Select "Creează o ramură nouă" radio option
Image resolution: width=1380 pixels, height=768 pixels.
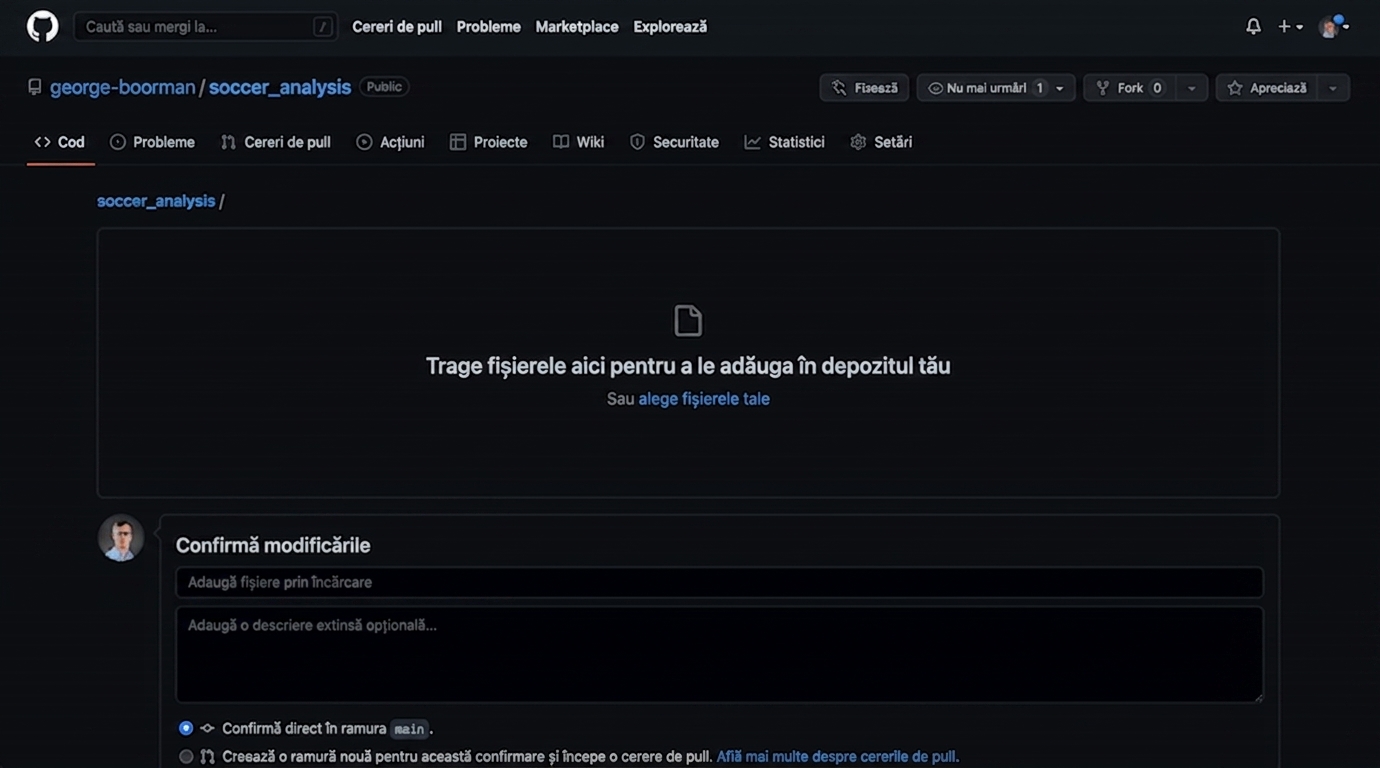pos(186,757)
